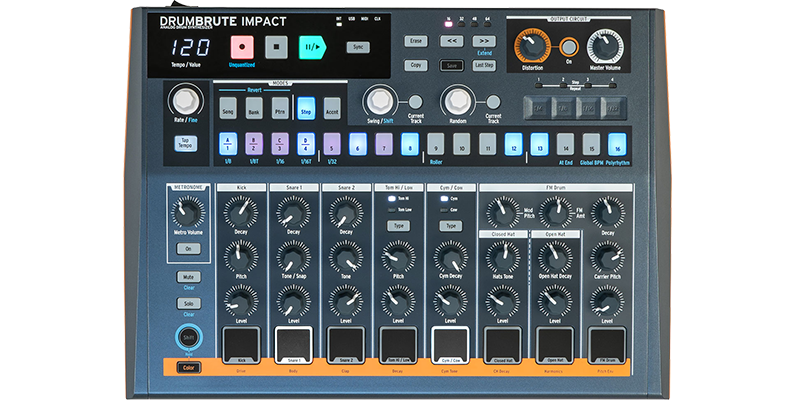Adjust the orange Distortion knob
This screenshot has height=400, width=795.
coord(532,47)
